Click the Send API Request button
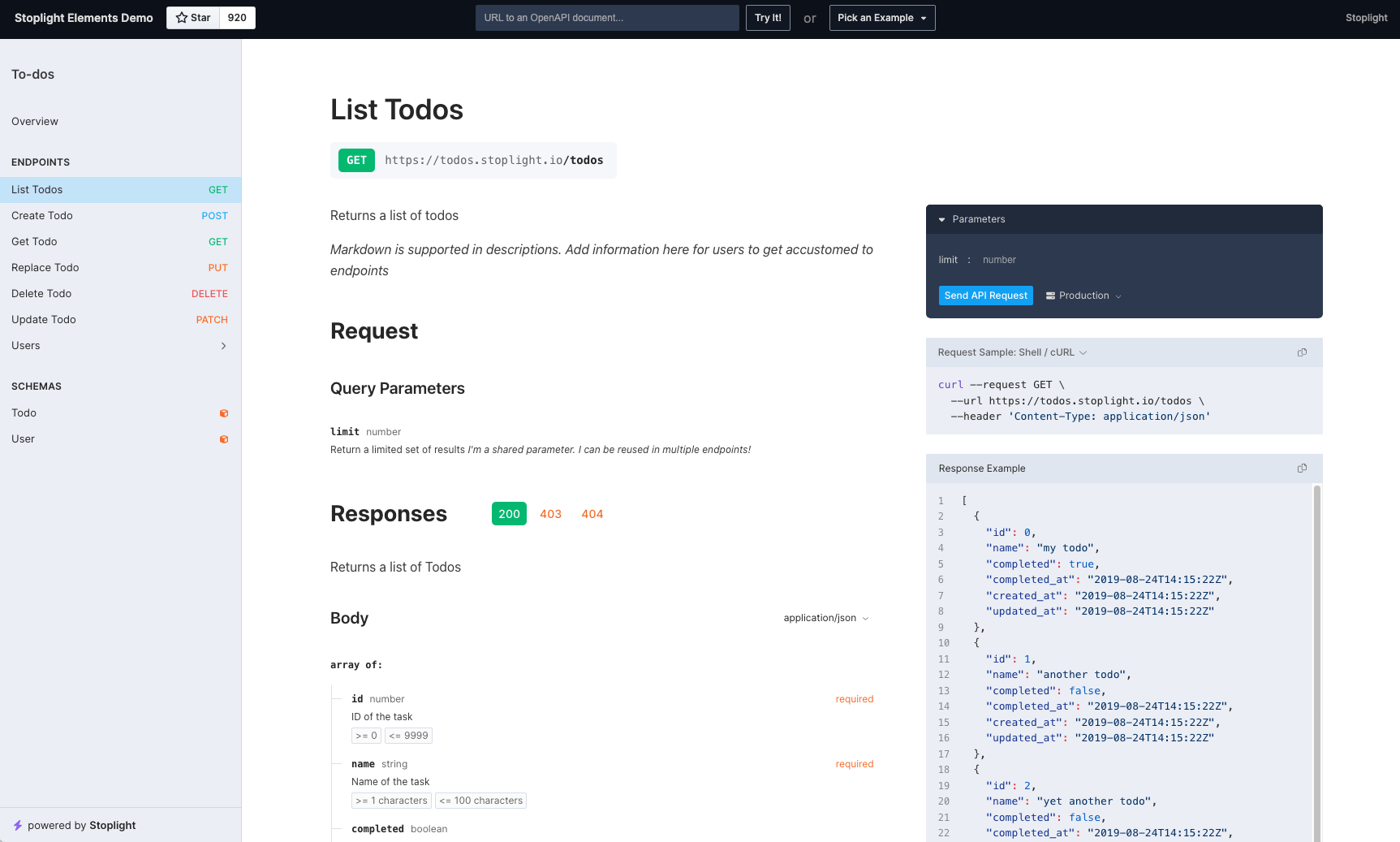1400x842 pixels. tap(985, 296)
